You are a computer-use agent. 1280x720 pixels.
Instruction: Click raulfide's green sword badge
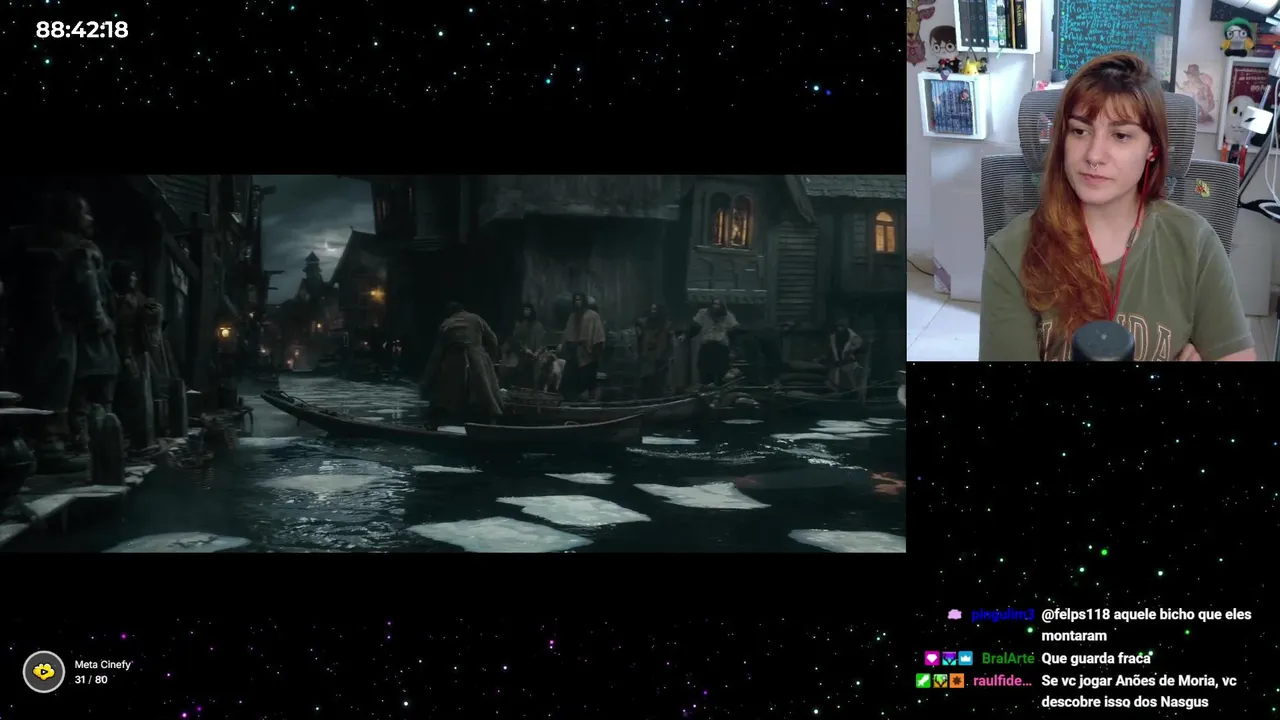pyautogui.click(x=923, y=681)
